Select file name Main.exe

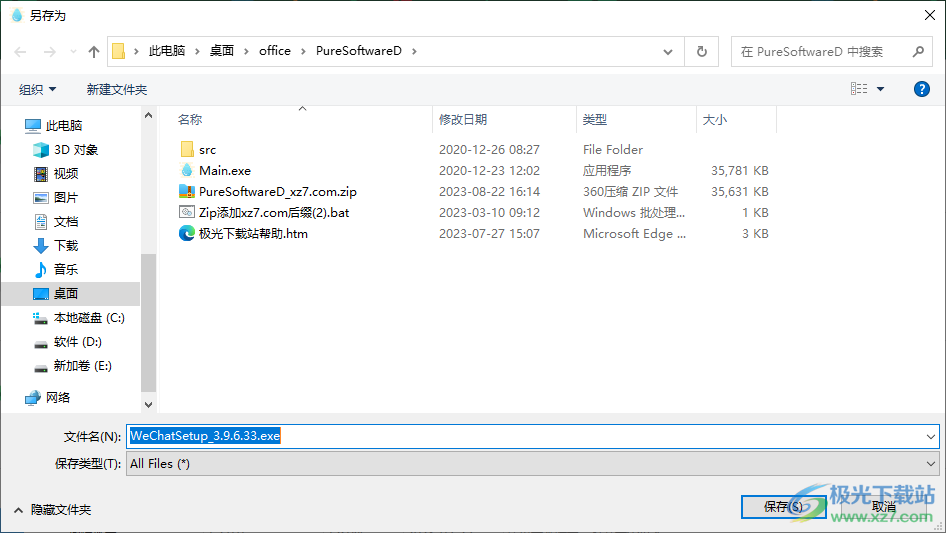(x=225, y=171)
